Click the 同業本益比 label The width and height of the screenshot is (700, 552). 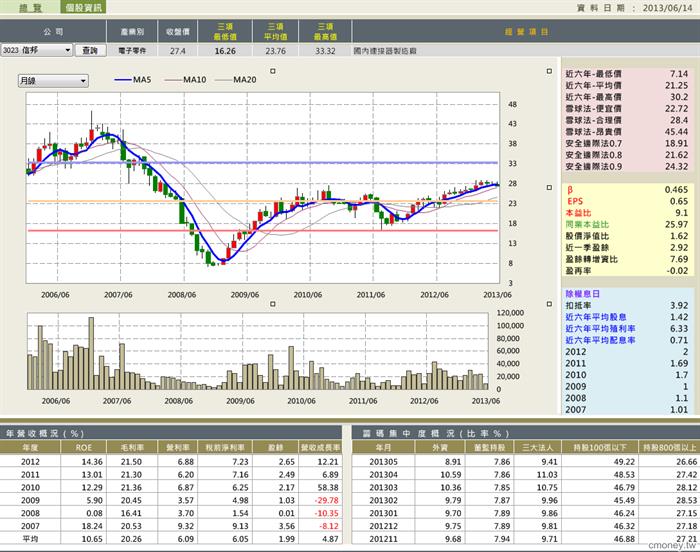coord(587,224)
